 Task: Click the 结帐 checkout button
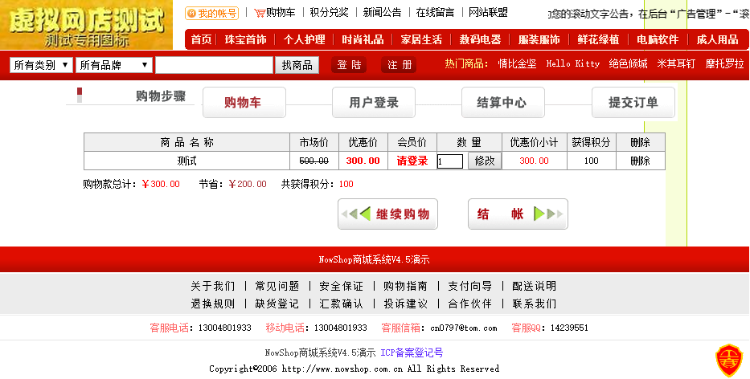point(518,214)
